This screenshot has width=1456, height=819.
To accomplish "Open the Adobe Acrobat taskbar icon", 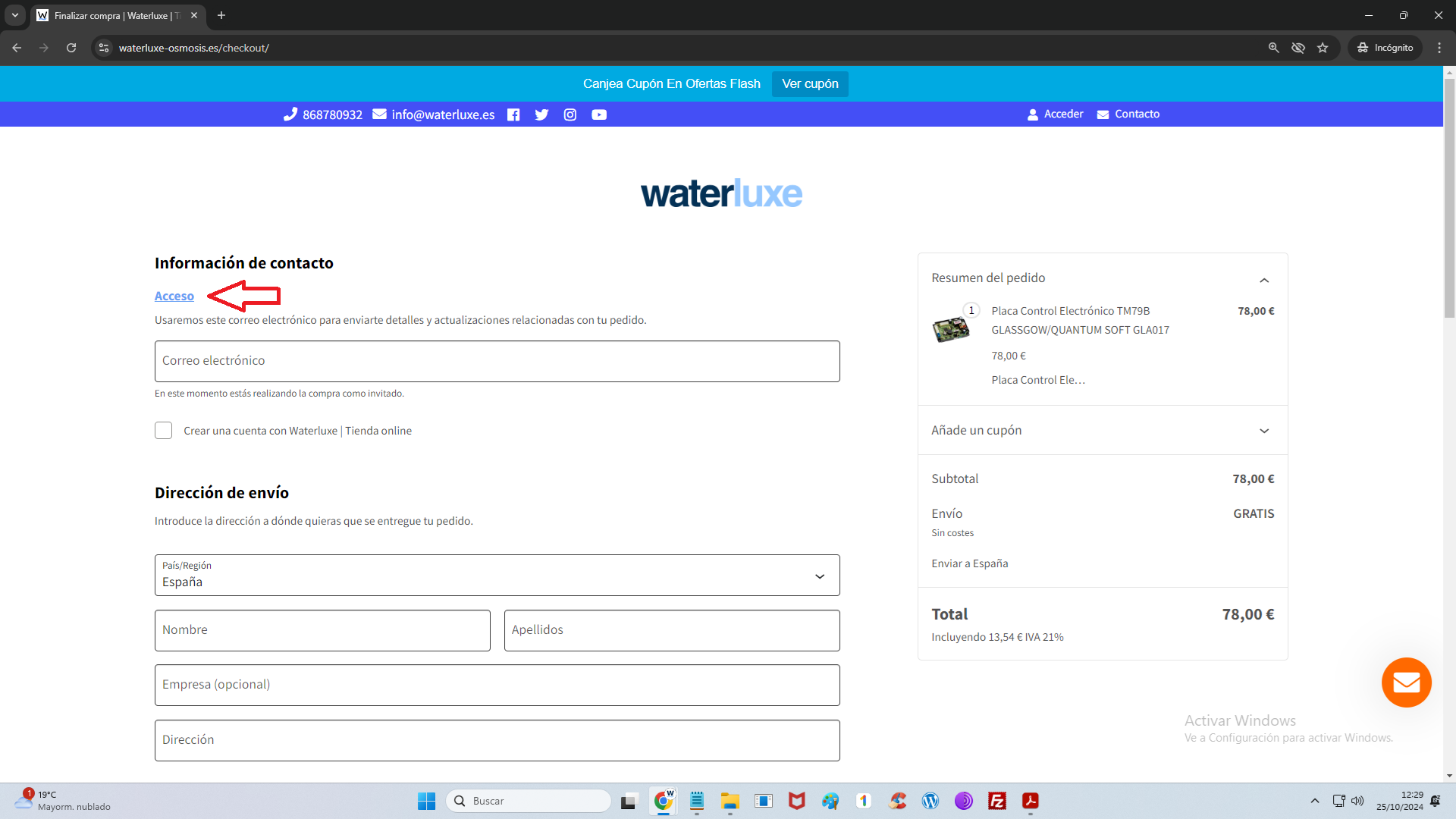I will point(1031,801).
